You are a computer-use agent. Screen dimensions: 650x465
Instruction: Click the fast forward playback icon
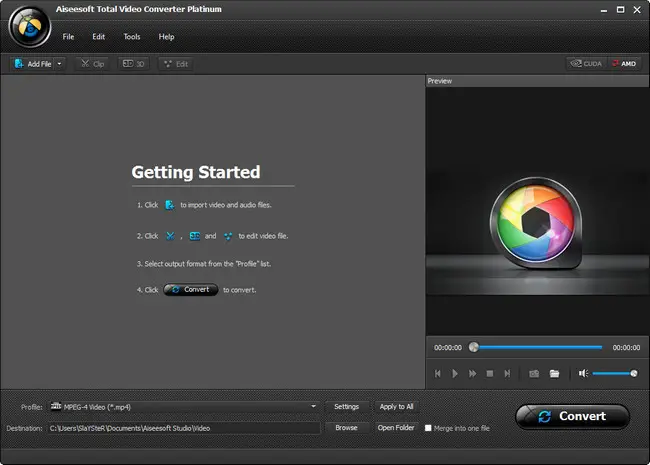pos(472,373)
